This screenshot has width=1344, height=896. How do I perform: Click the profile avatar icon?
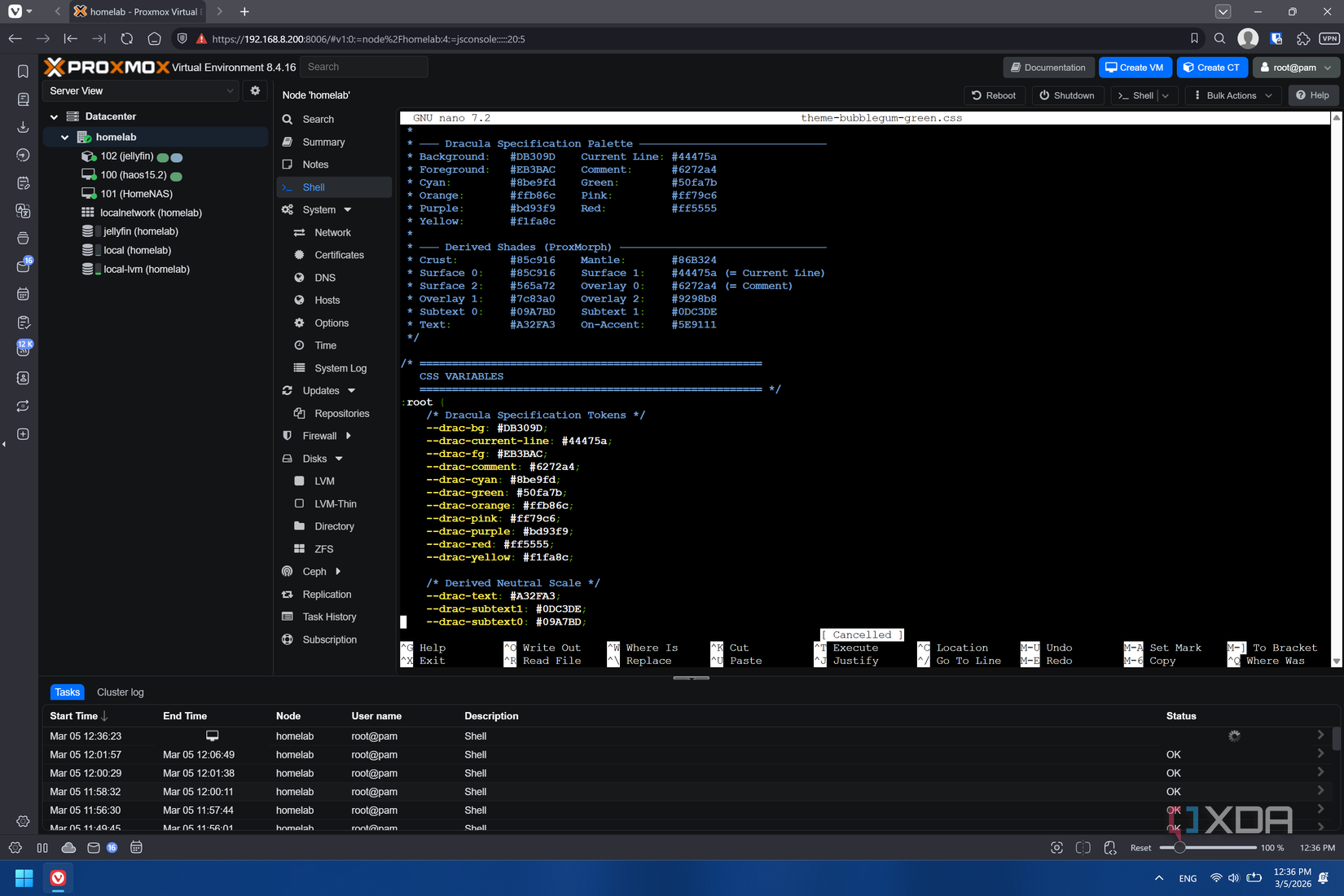pyautogui.click(x=1248, y=38)
